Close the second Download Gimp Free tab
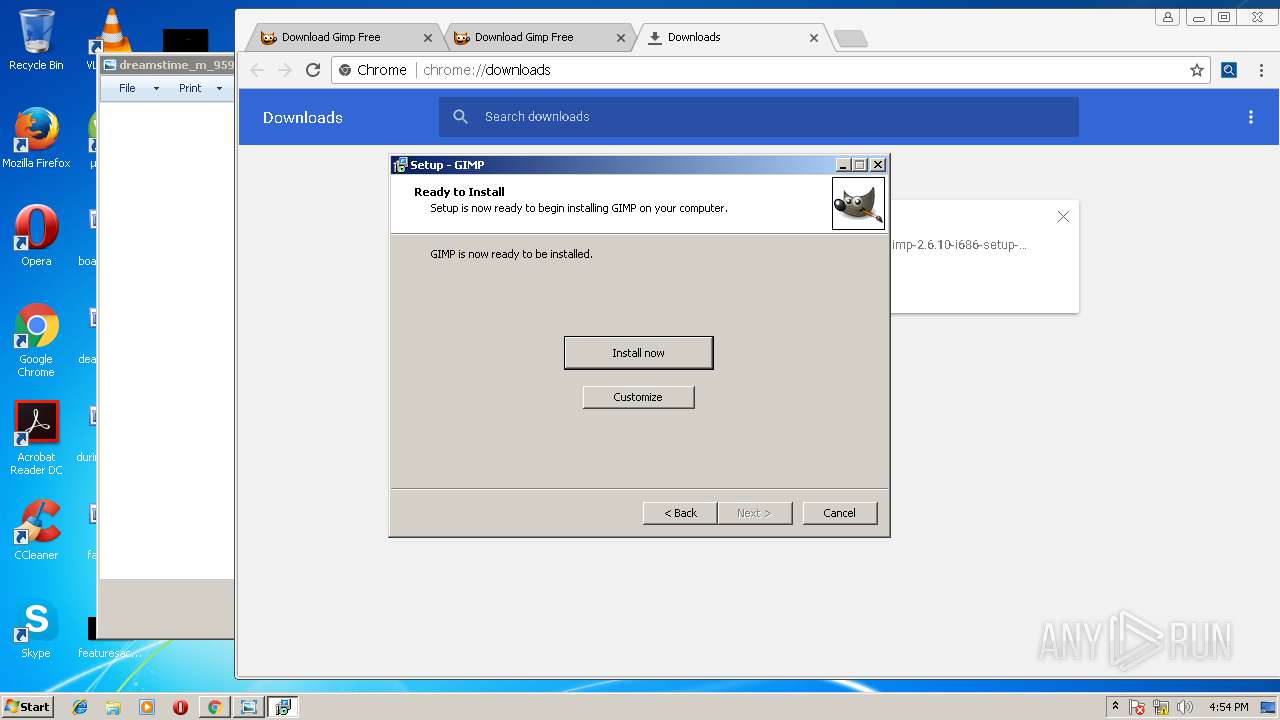Image resolution: width=1280 pixels, height=720 pixels. click(621, 38)
